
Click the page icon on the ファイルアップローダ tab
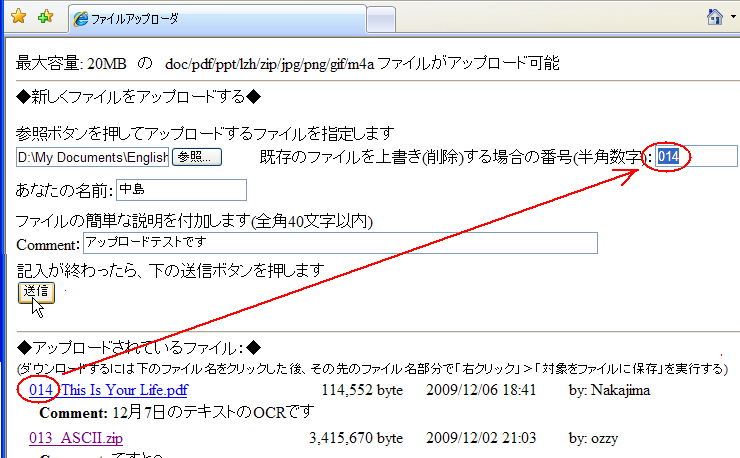(x=79, y=18)
